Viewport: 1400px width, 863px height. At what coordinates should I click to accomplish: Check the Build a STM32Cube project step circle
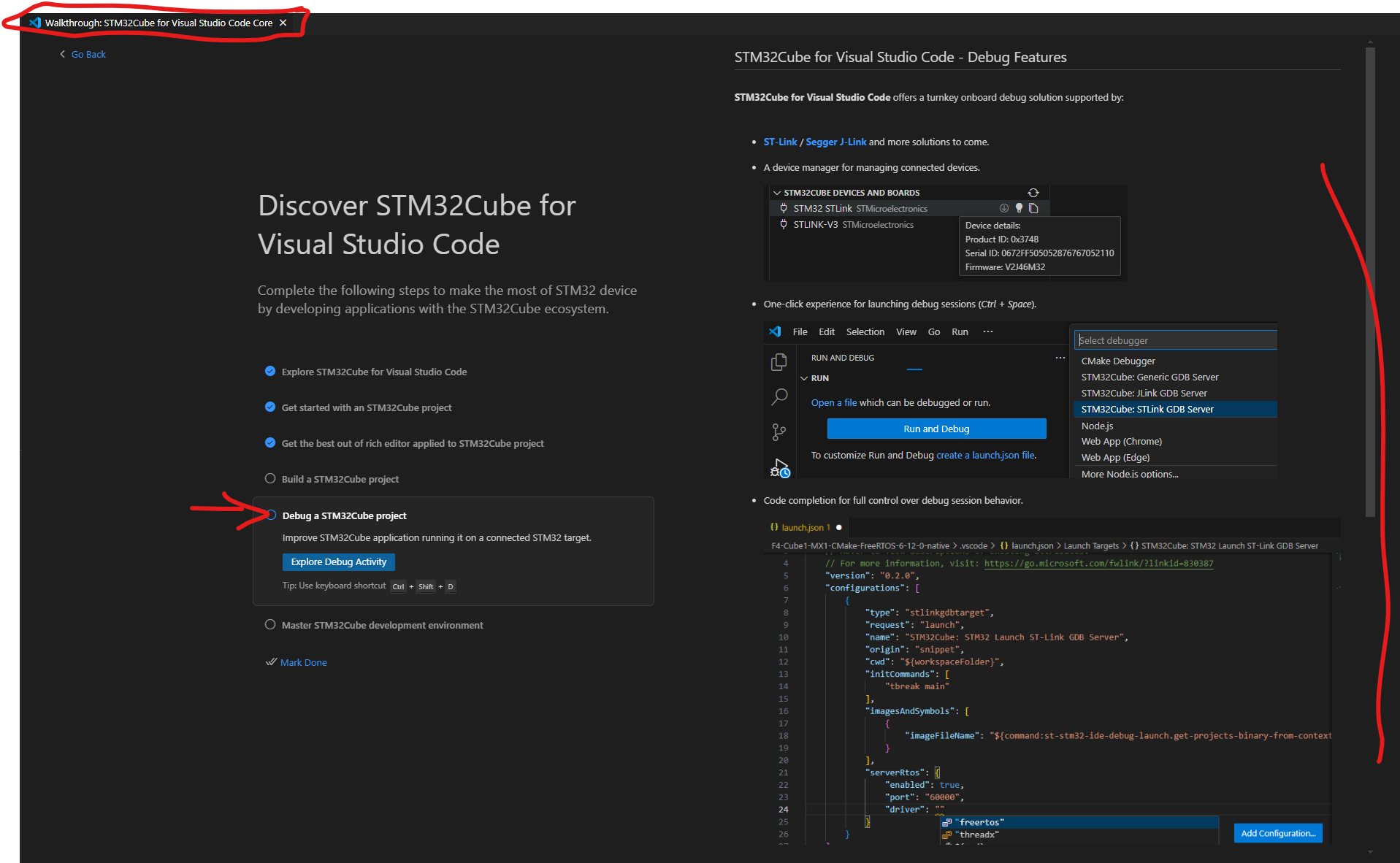271,479
